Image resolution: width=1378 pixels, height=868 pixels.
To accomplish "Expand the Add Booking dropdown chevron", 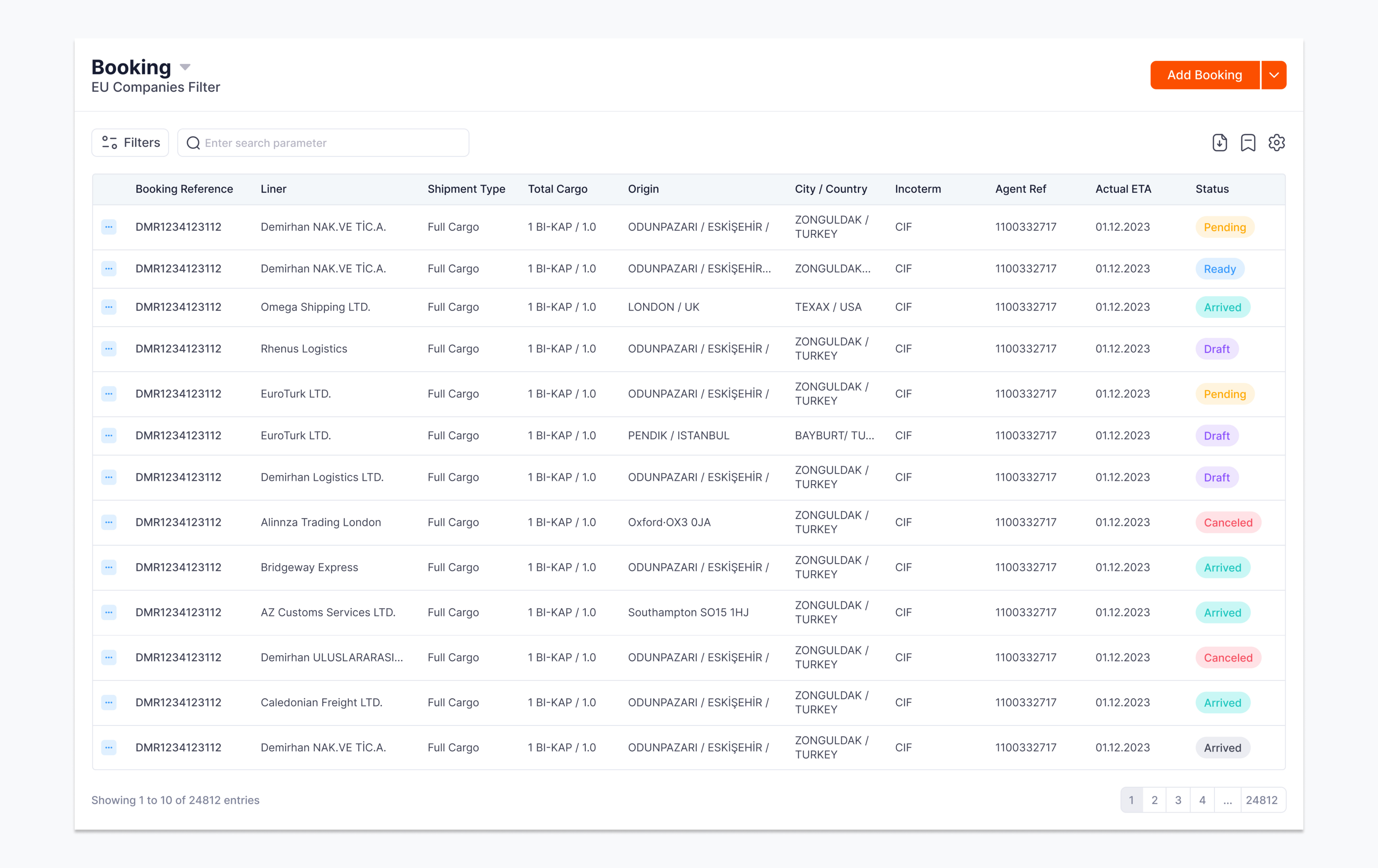I will (x=1274, y=74).
